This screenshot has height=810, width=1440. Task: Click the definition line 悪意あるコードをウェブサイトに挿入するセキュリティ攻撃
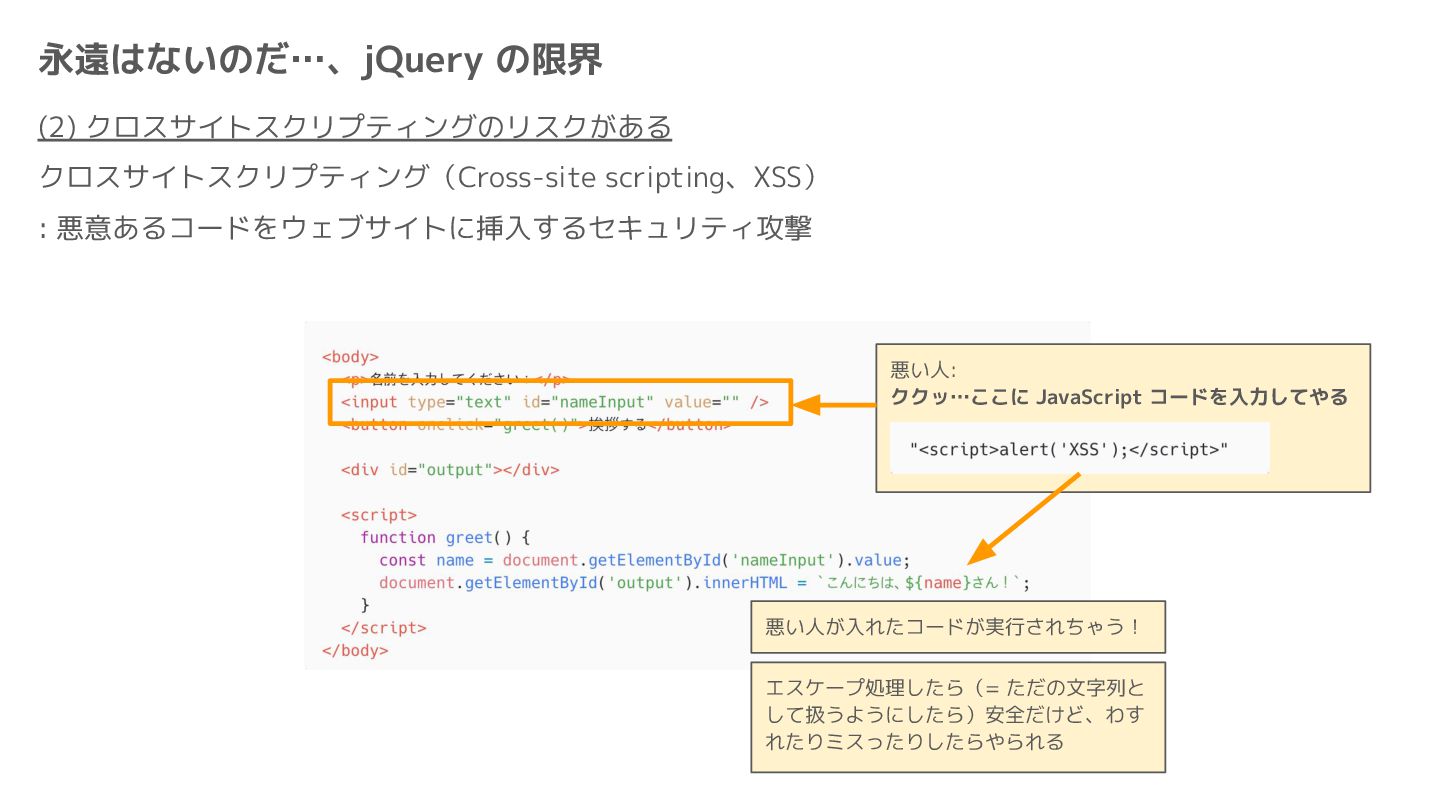[425, 228]
